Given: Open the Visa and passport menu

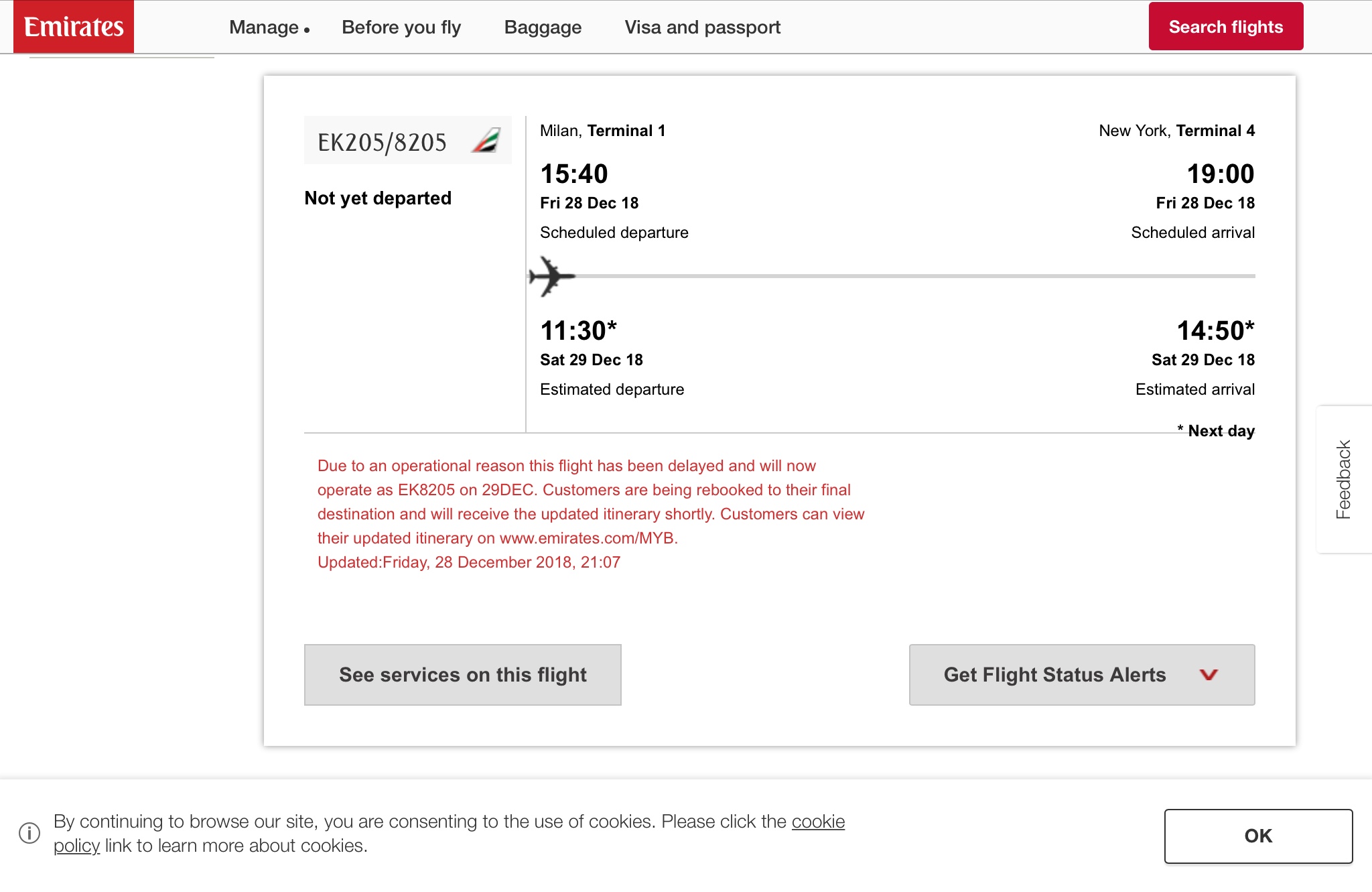Looking at the screenshot, I should pyautogui.click(x=702, y=27).
